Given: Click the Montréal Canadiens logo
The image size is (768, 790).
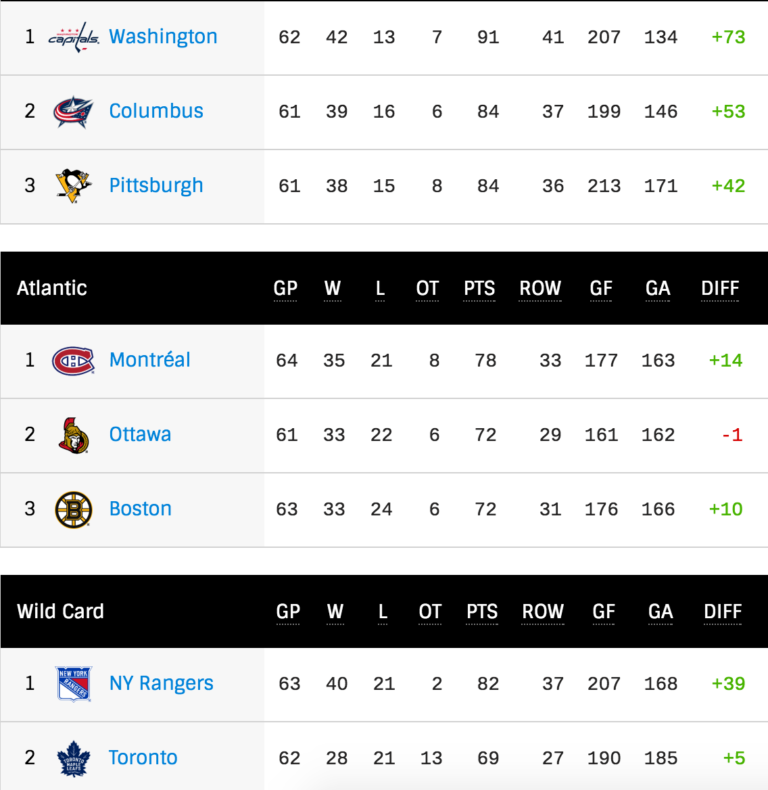Looking at the screenshot, I should (x=73, y=360).
